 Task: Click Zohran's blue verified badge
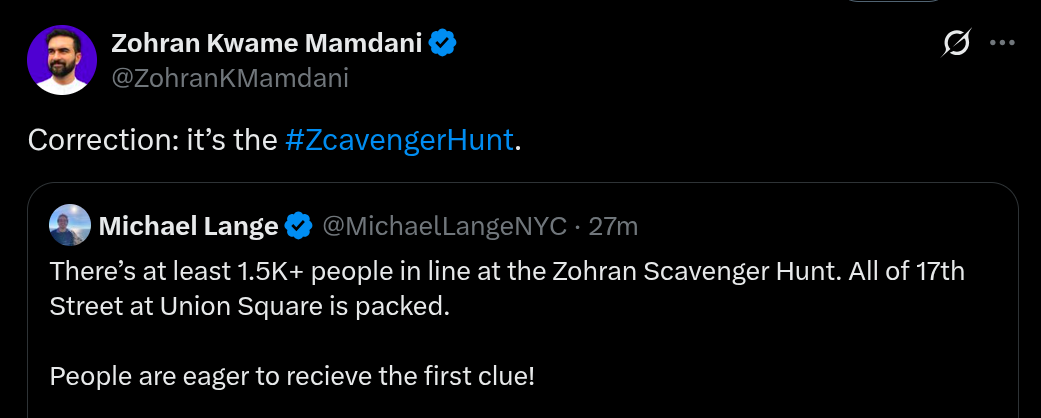coord(443,43)
